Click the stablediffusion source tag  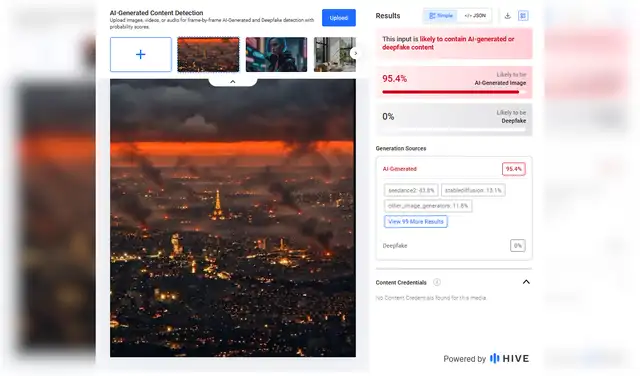click(x=473, y=190)
